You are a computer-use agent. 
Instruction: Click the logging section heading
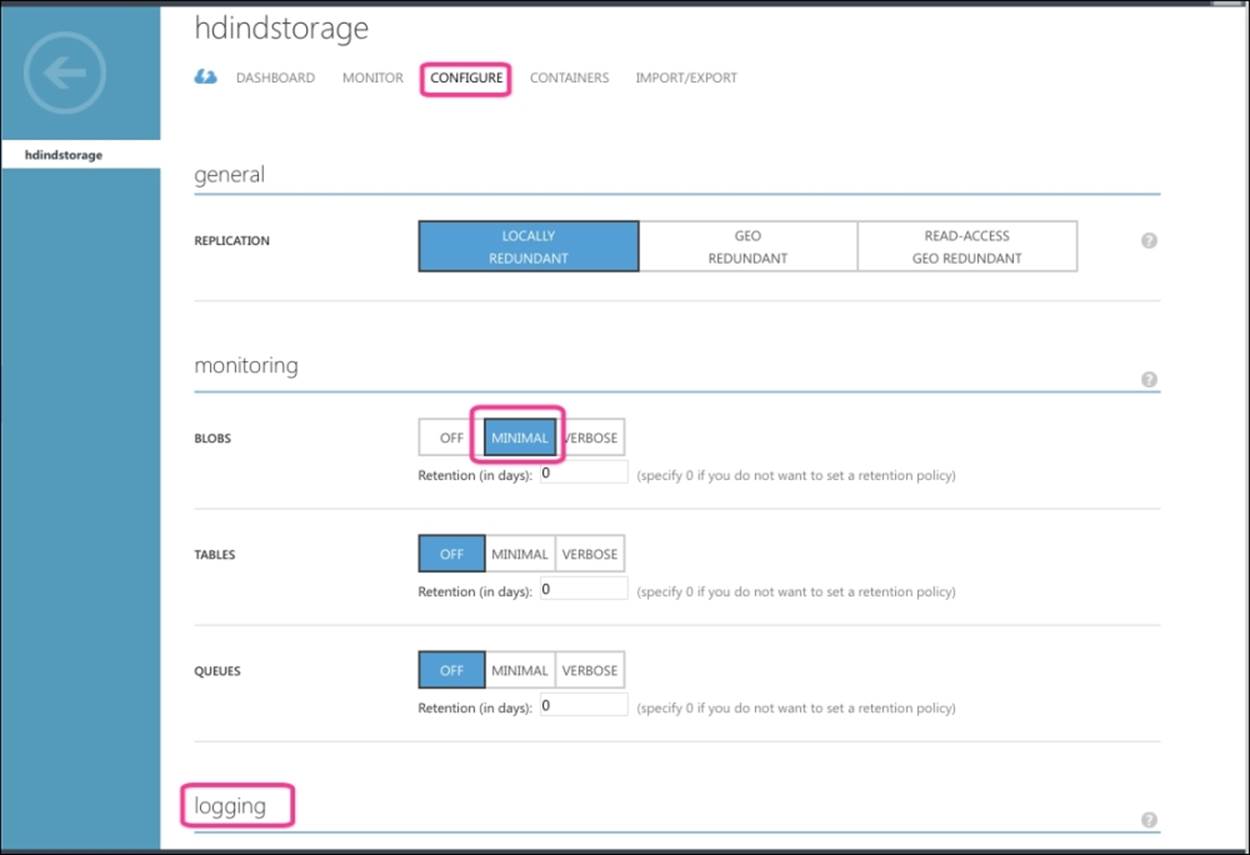click(230, 806)
